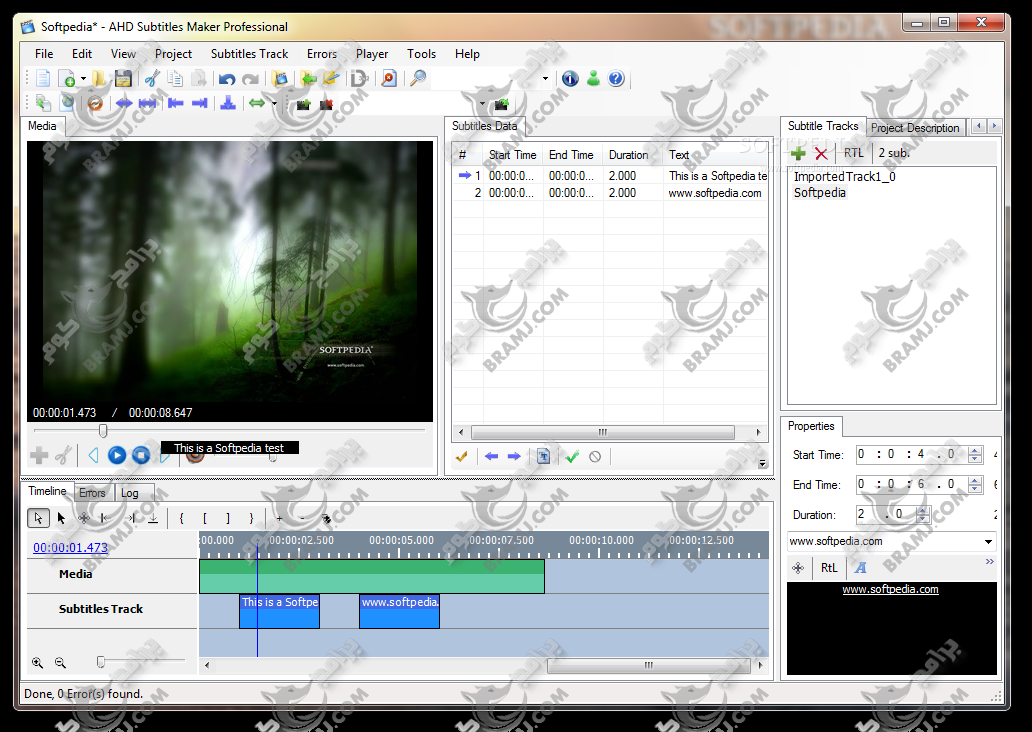Viewport: 1032px width, 732px height.
Task: Save project with floppy disk icon
Action: coord(123,79)
